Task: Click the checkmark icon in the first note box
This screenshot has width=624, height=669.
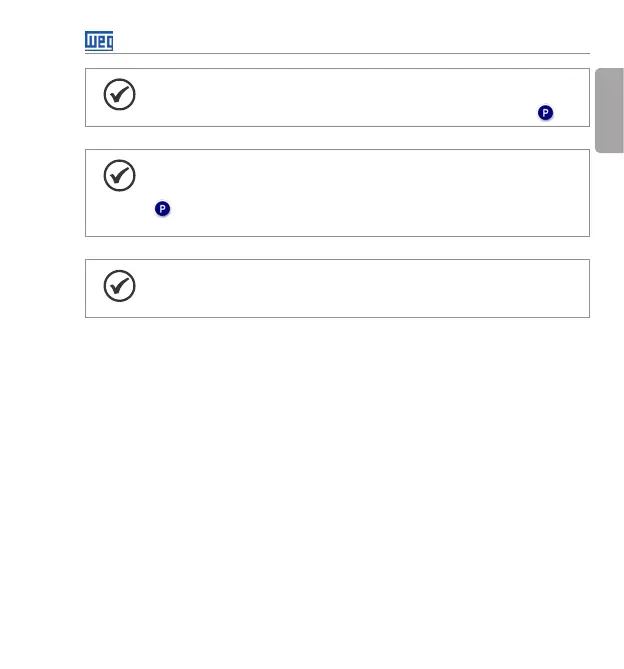Action: tap(119, 94)
